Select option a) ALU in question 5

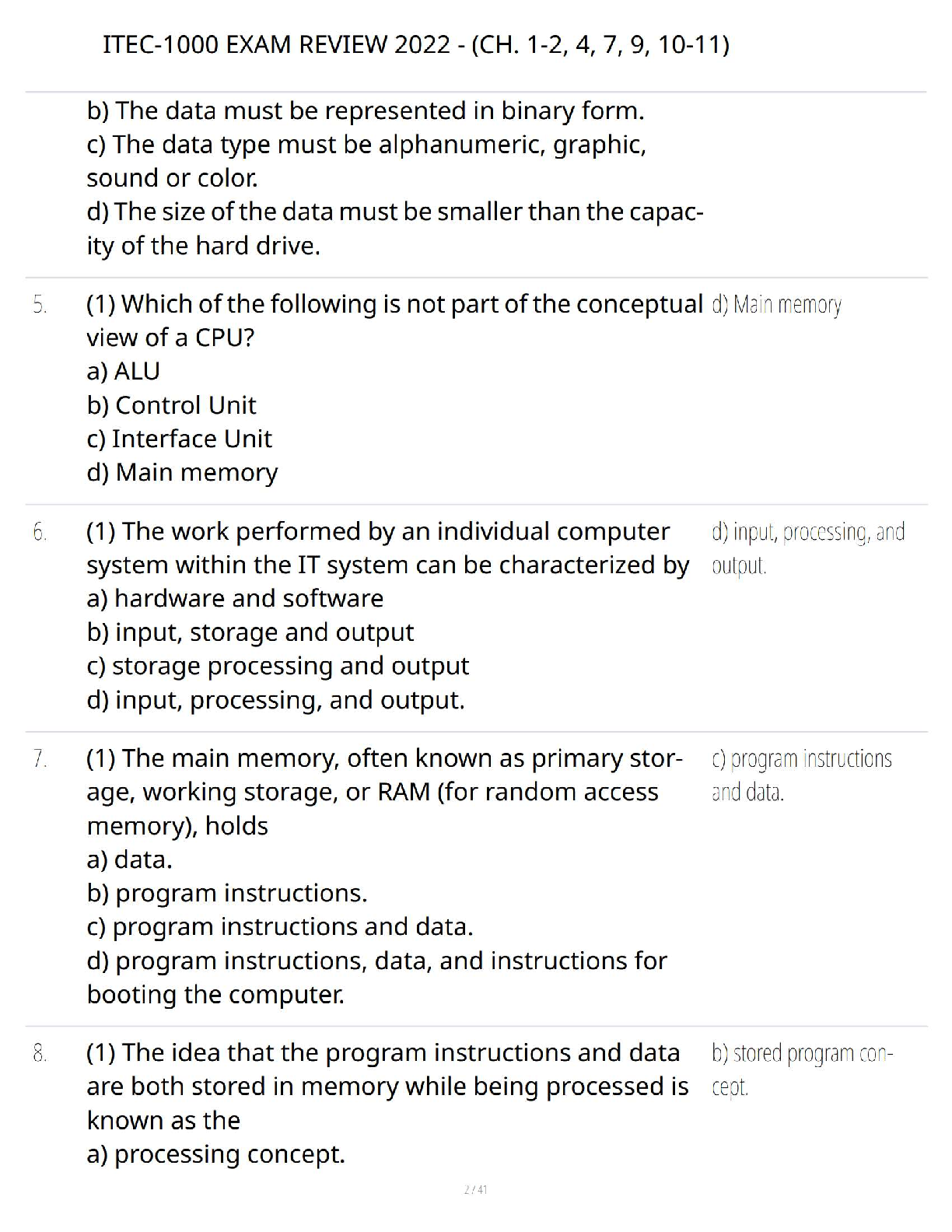pos(124,371)
